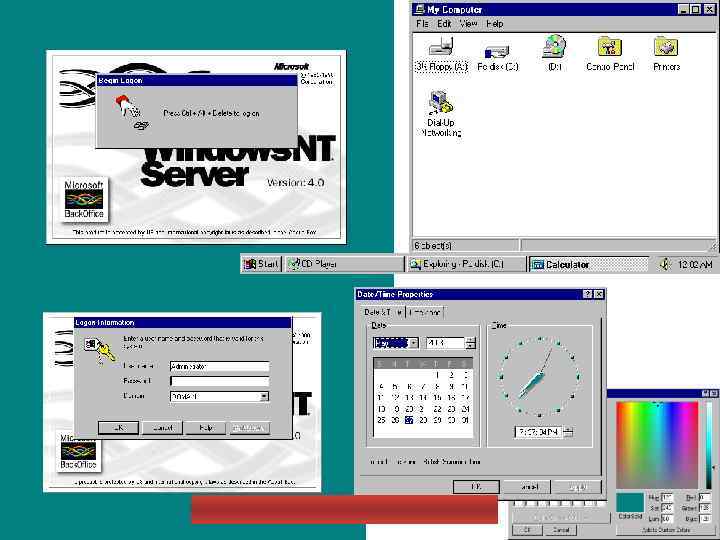Click the analog clock face in Date/Time Properties
Image resolution: width=720 pixels, height=540 pixels.
539,377
